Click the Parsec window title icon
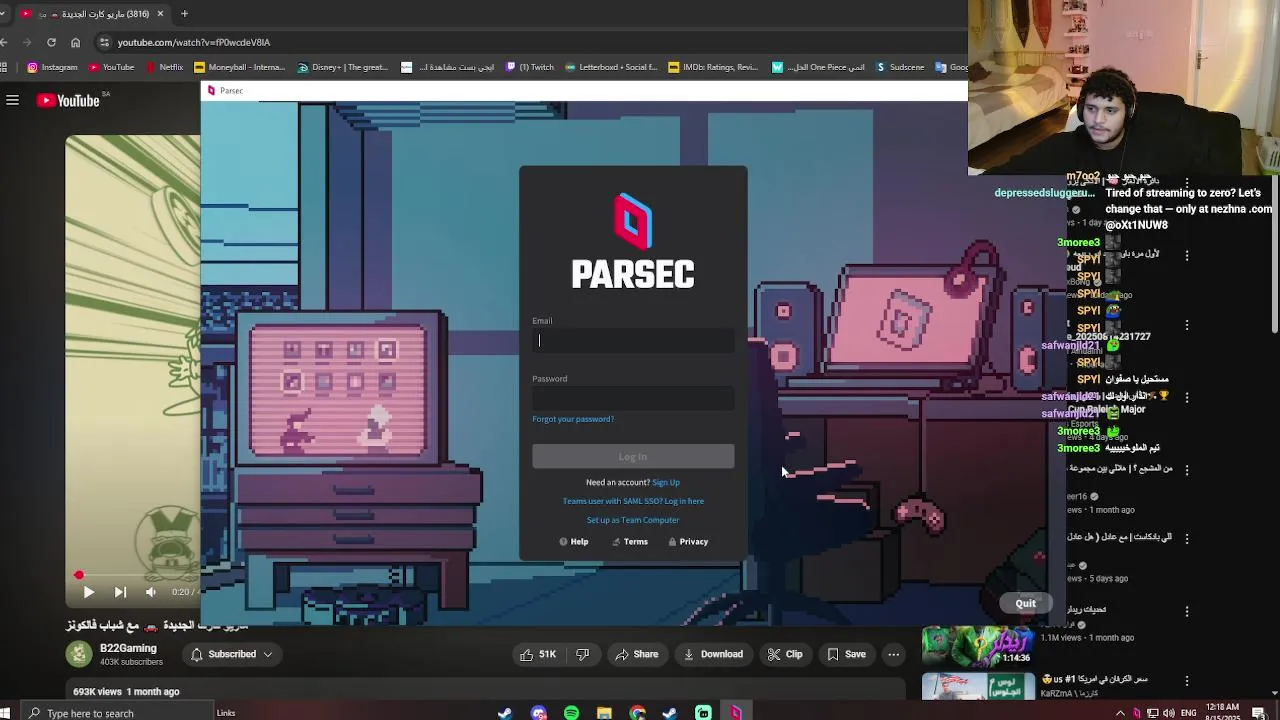The width and height of the screenshot is (1280, 720). click(210, 91)
